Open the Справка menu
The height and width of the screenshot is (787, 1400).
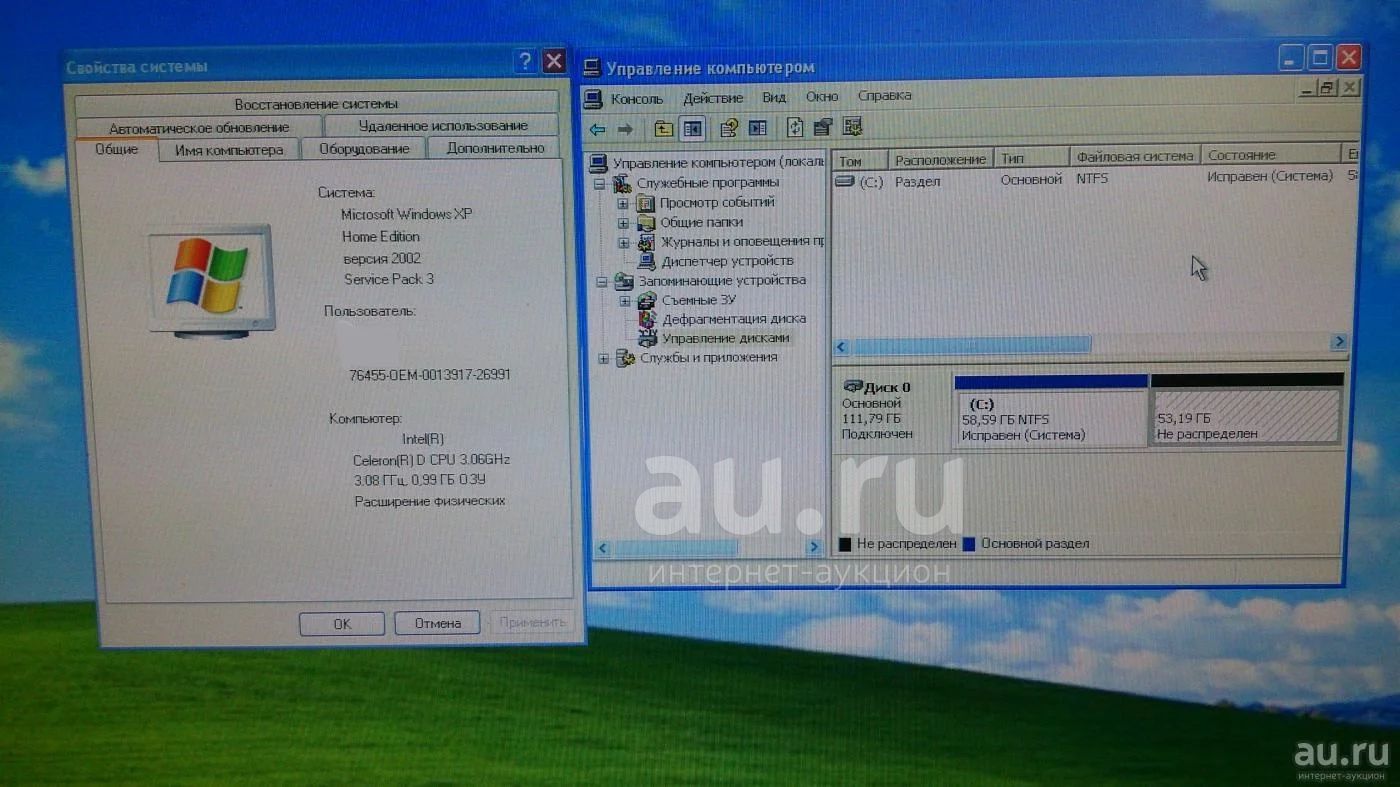[884, 95]
